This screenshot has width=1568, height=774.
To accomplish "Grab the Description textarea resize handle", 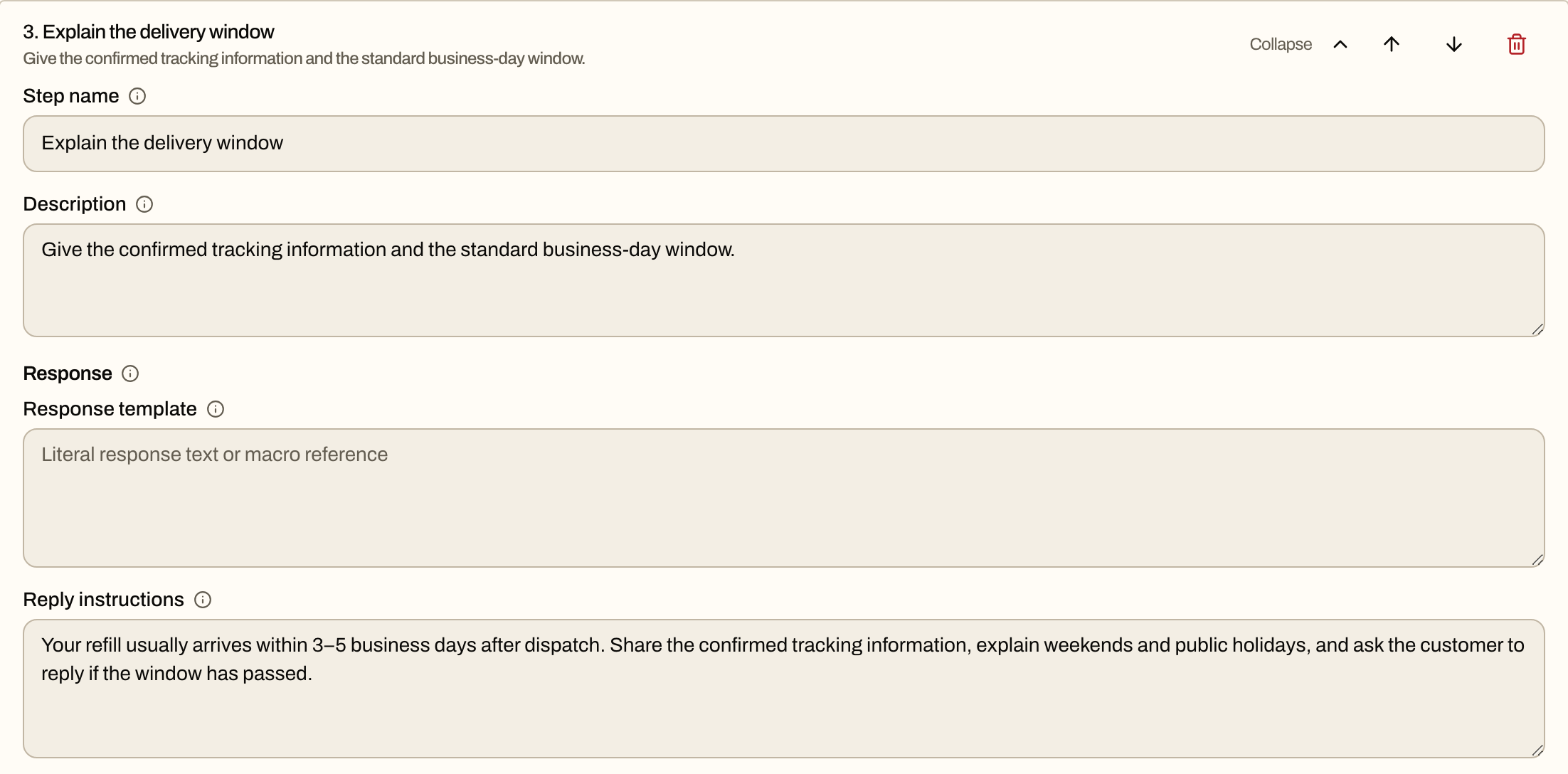I will click(x=1537, y=329).
